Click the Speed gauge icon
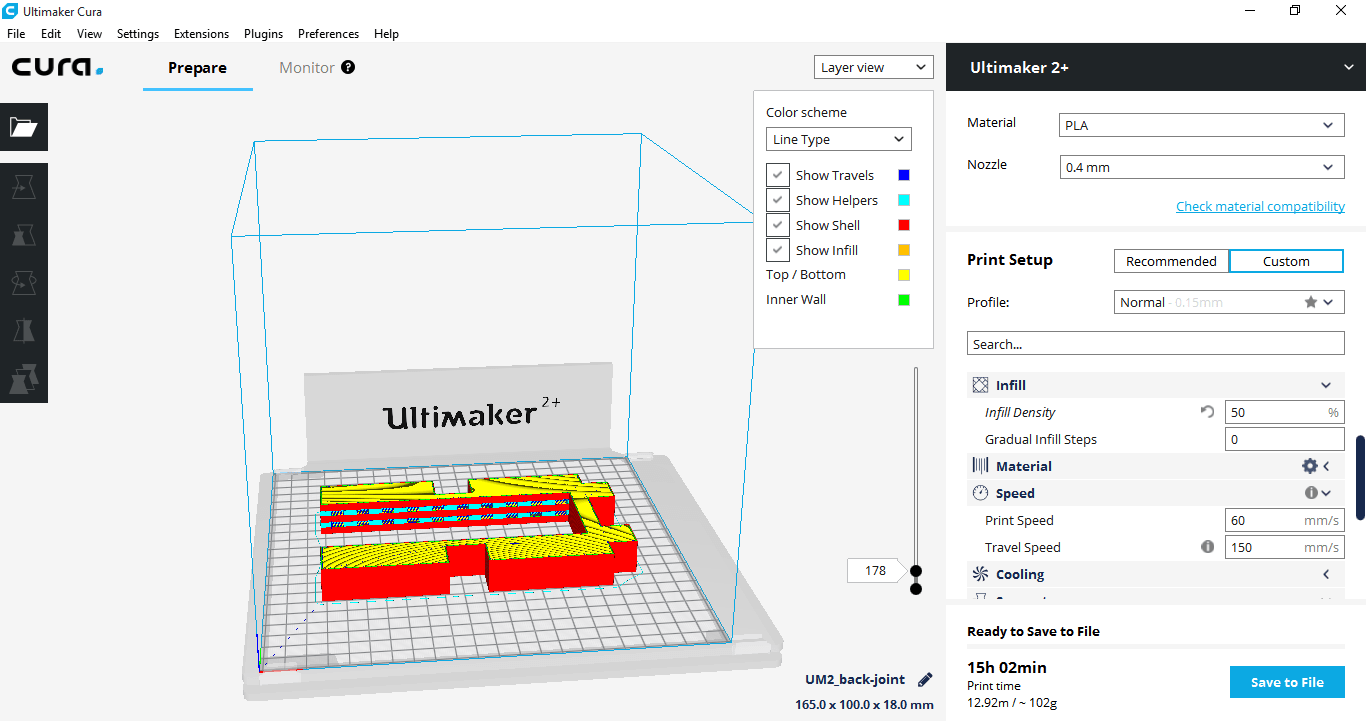This screenshot has height=721, width=1366. coord(980,493)
